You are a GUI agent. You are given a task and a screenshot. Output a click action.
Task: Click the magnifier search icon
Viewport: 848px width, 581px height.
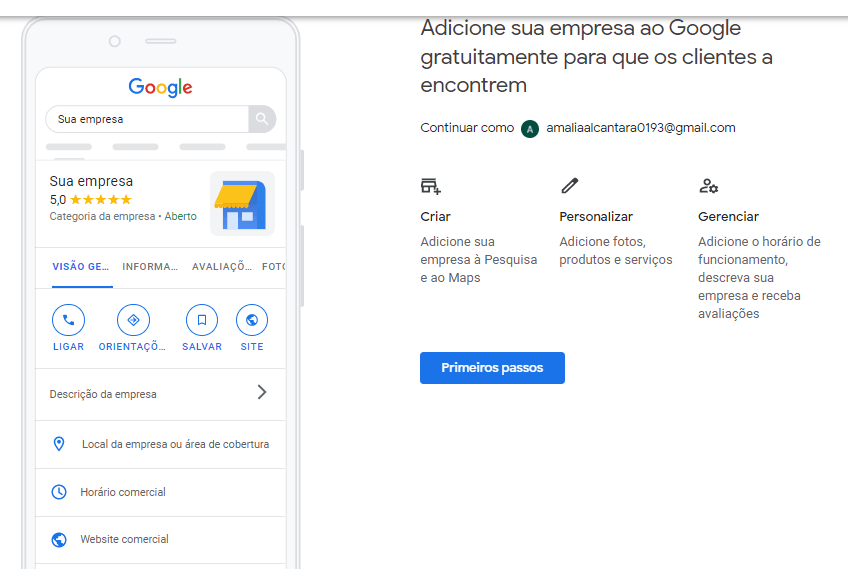coord(261,119)
